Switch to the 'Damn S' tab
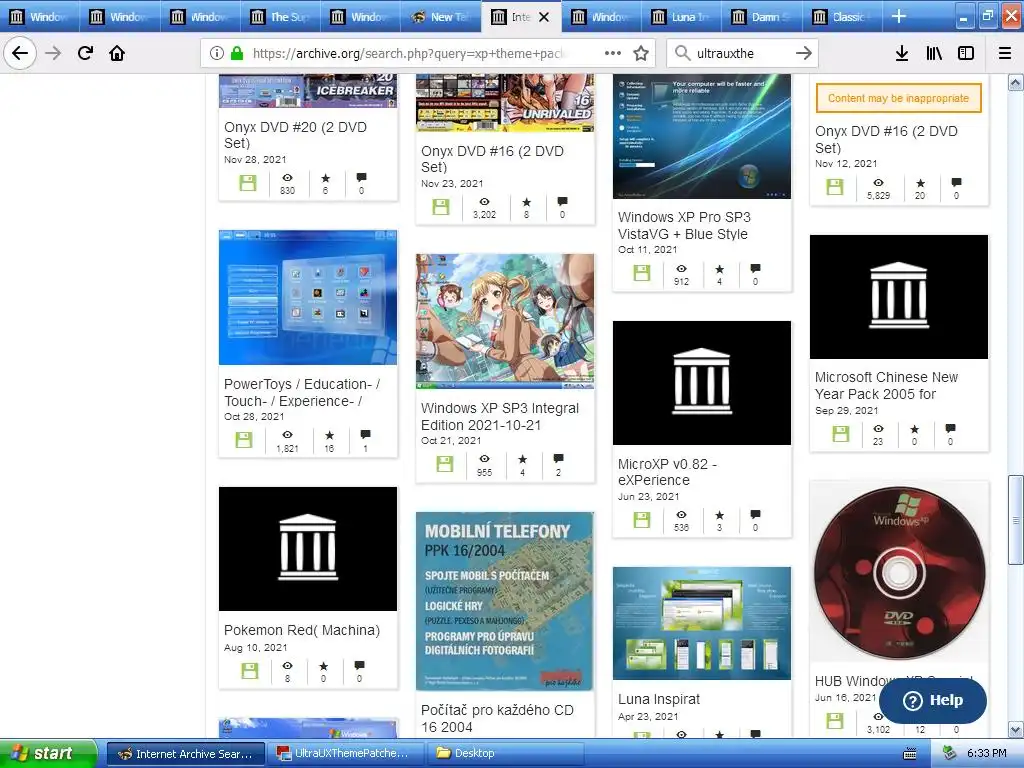The width and height of the screenshot is (1024, 768). [x=761, y=16]
